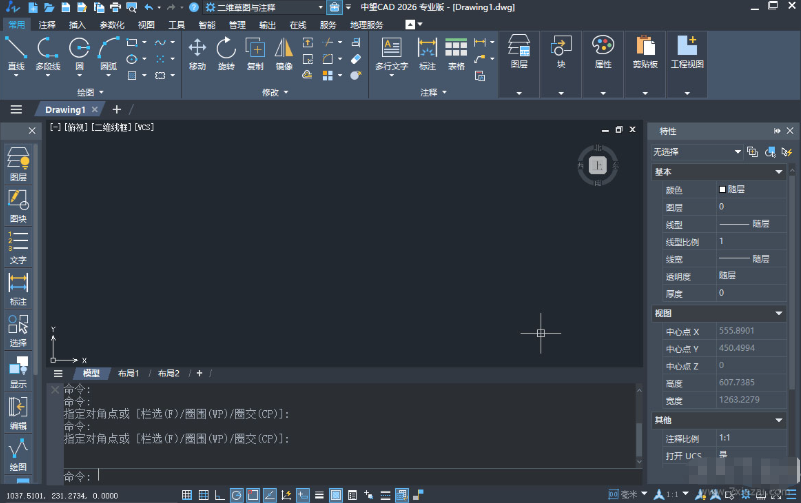Screen dimensions: 801x503
Task: Switch to the 插入 ribbon tab
Action: [x=77, y=23]
